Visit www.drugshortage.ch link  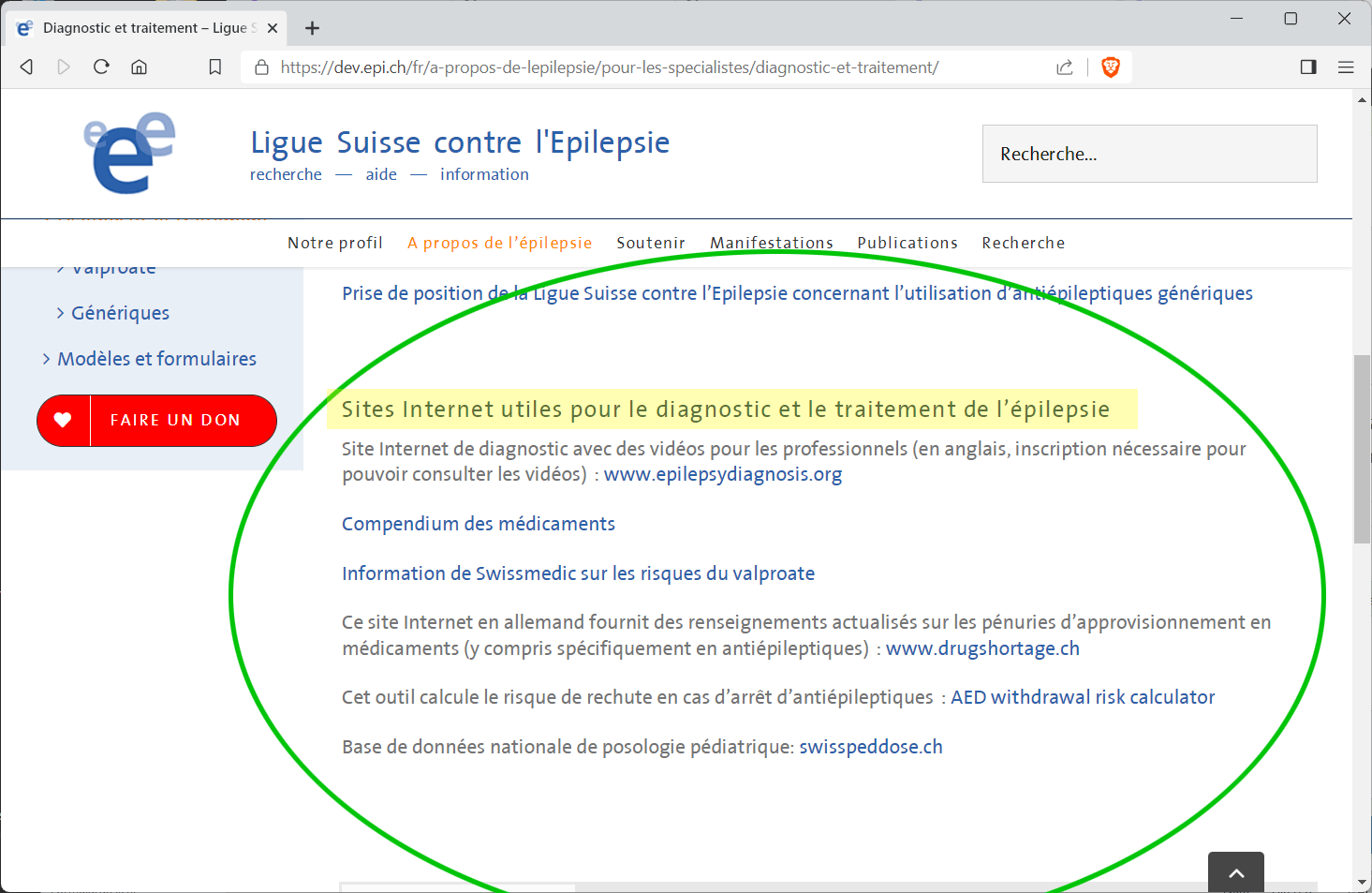[x=982, y=648]
